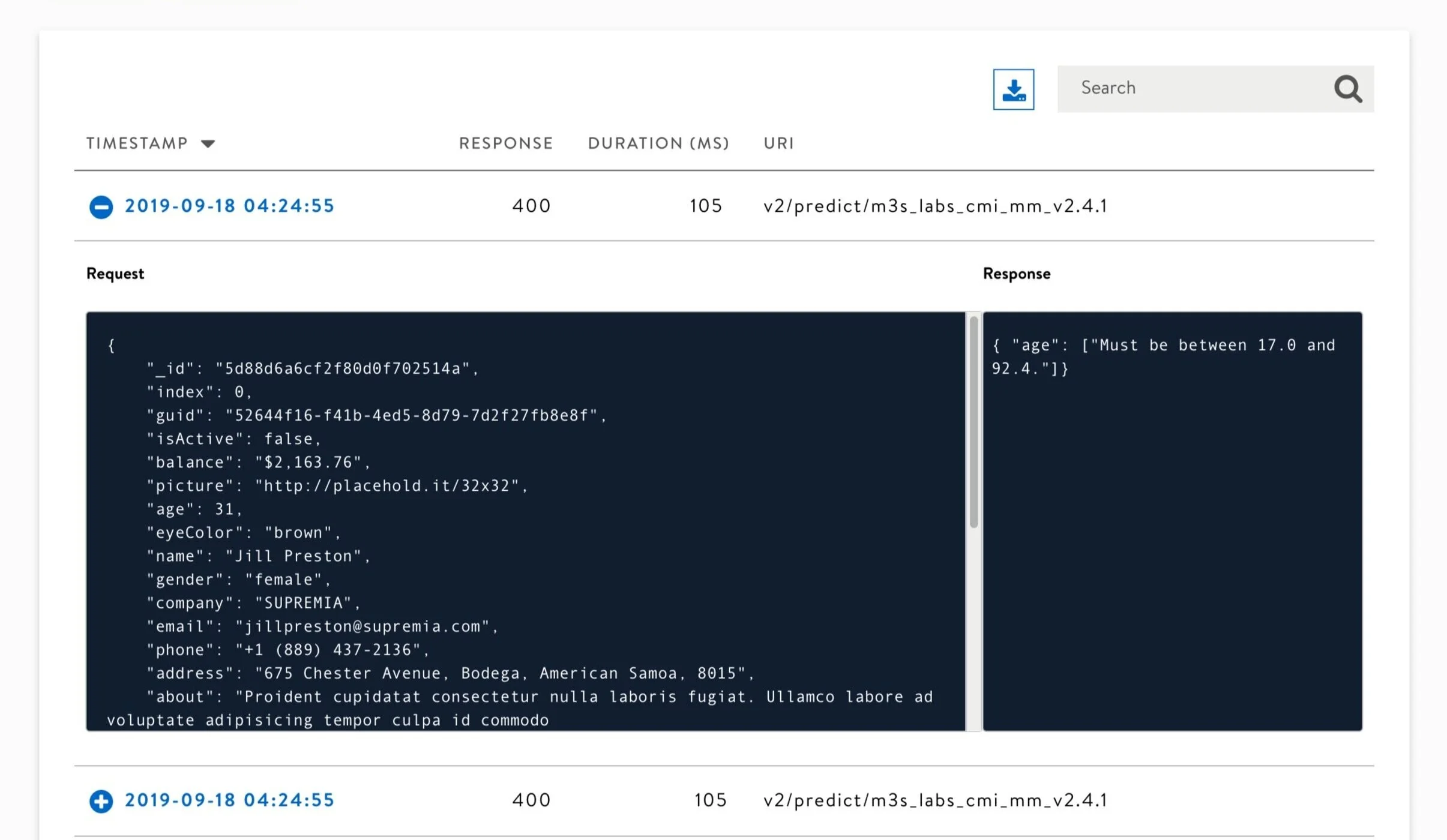Click the download logs icon button
The width and height of the screenshot is (1447, 840).
point(1013,89)
